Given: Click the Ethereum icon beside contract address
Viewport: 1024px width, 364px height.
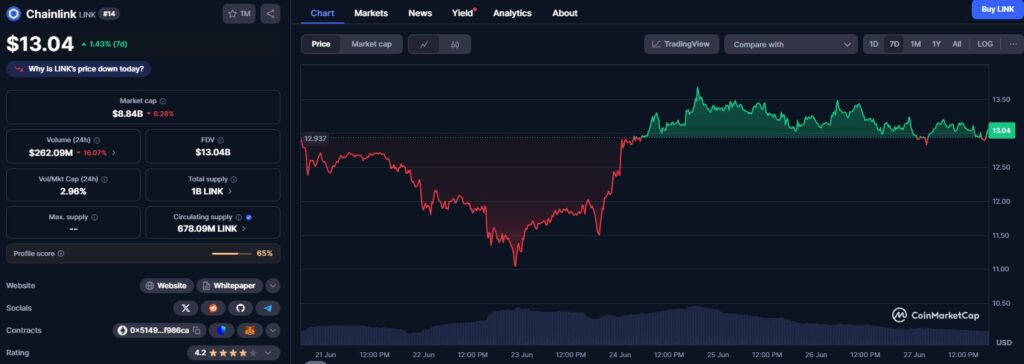Looking at the screenshot, I should click(x=122, y=330).
